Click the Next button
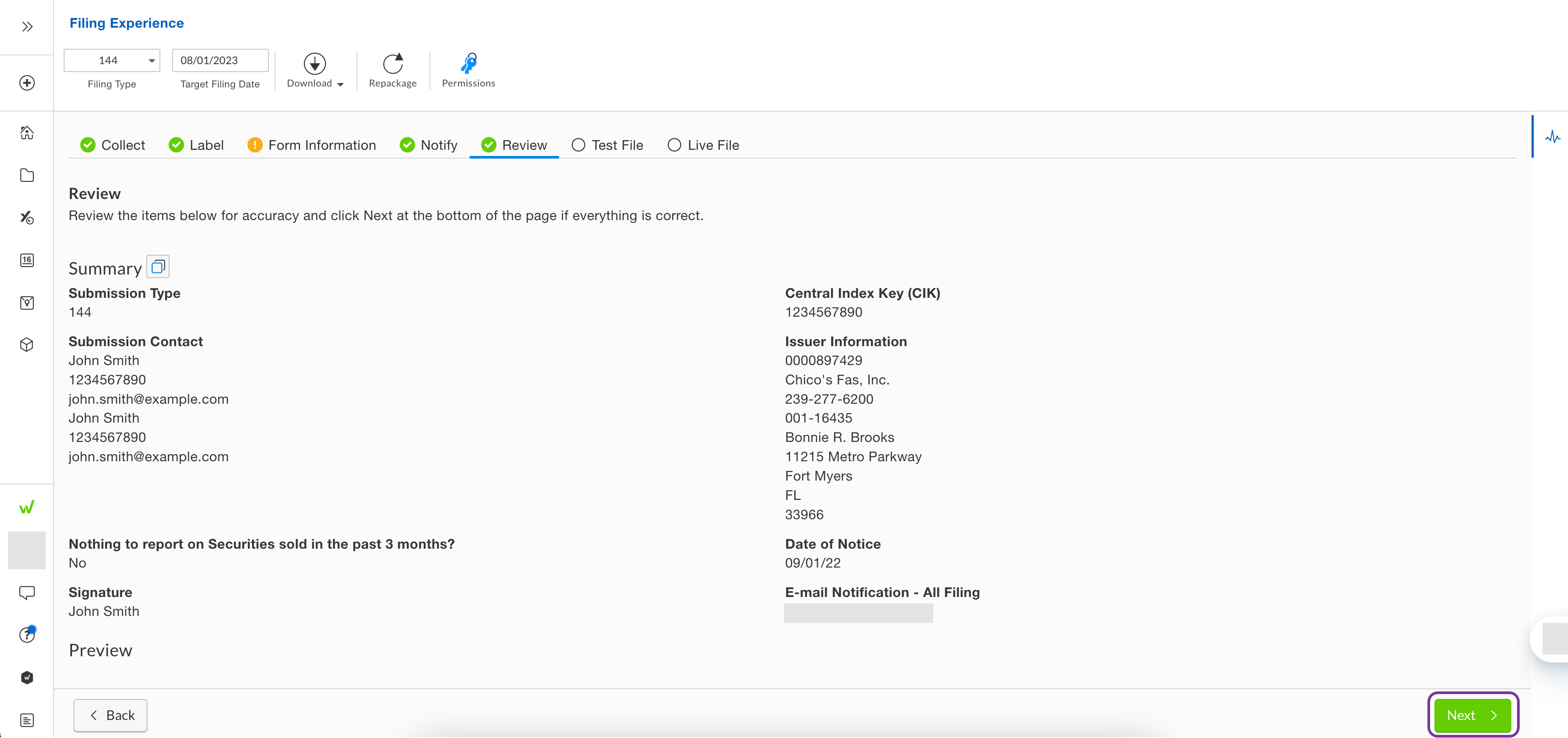Screen dimensions: 1568x738 tap(1471, 716)
